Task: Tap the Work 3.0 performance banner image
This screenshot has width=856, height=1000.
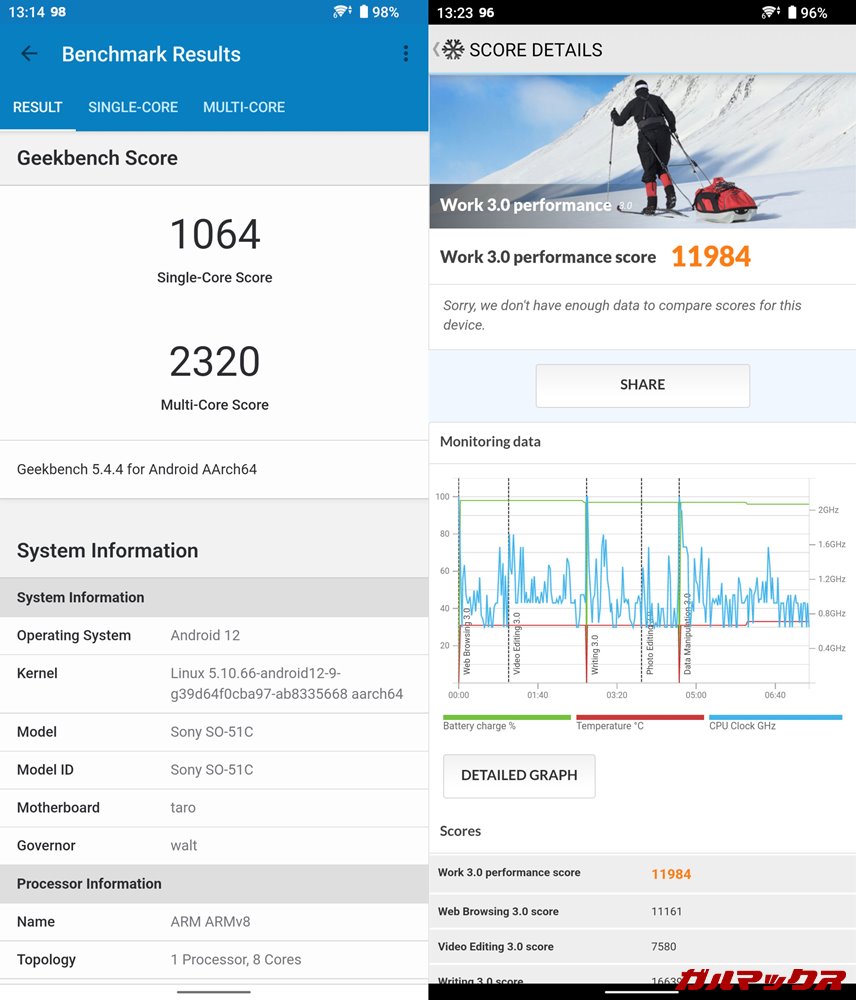Action: click(x=642, y=150)
